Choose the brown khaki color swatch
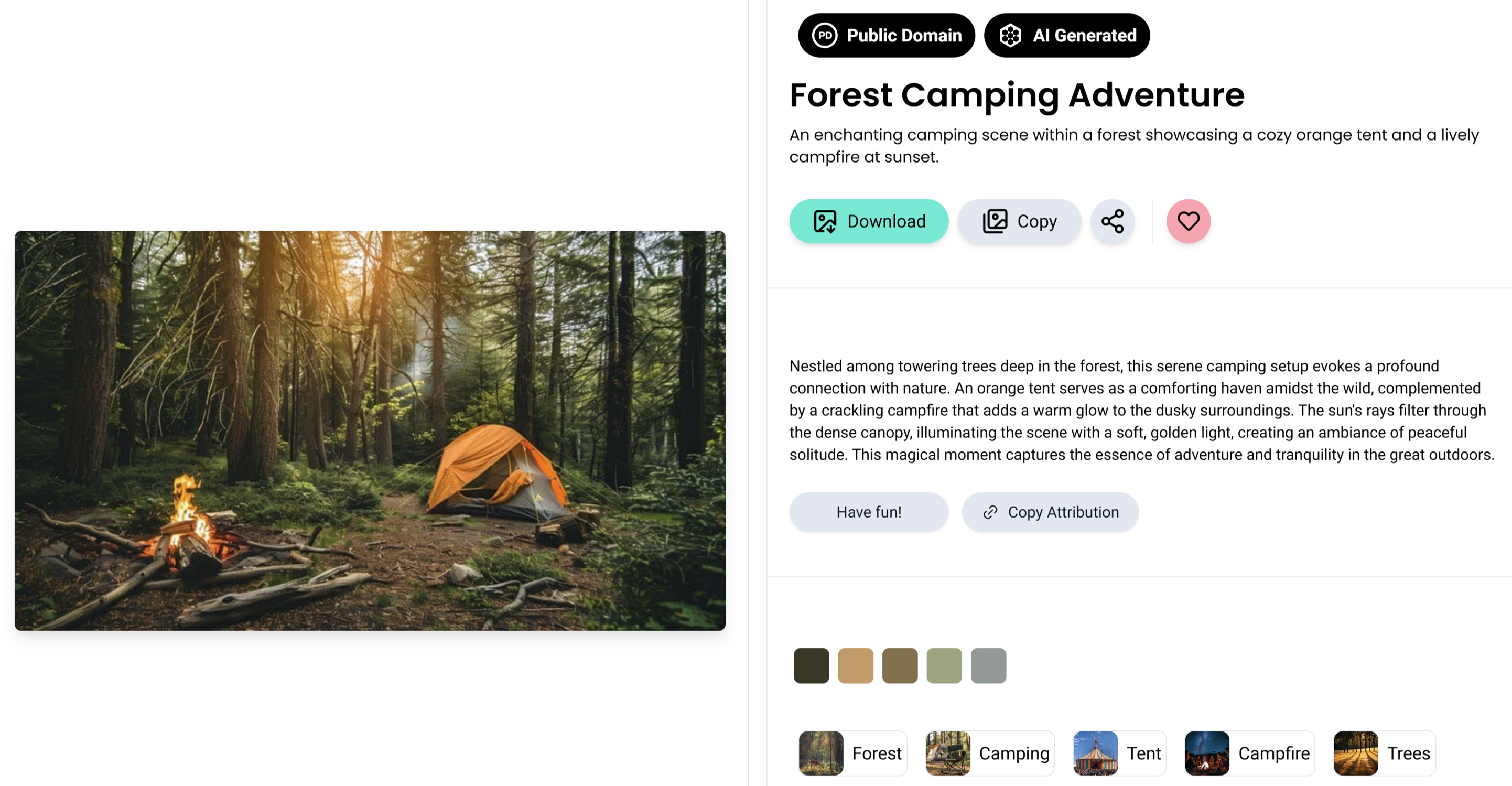 click(x=900, y=666)
